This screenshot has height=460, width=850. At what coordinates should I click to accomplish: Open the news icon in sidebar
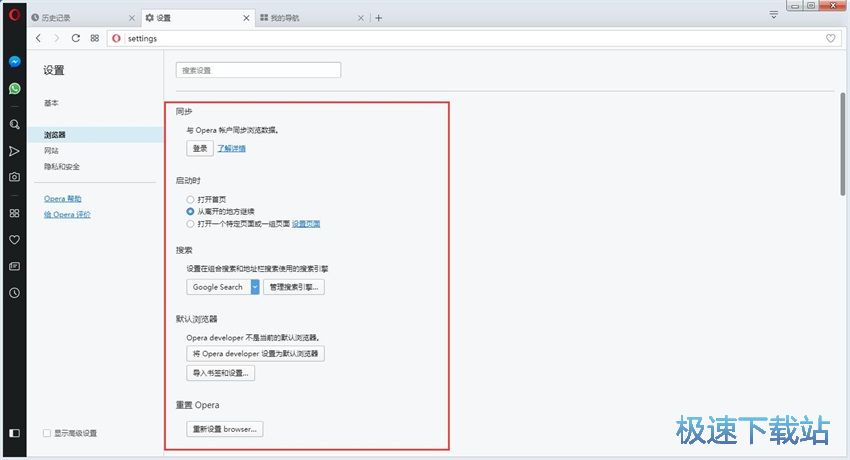click(x=15, y=266)
